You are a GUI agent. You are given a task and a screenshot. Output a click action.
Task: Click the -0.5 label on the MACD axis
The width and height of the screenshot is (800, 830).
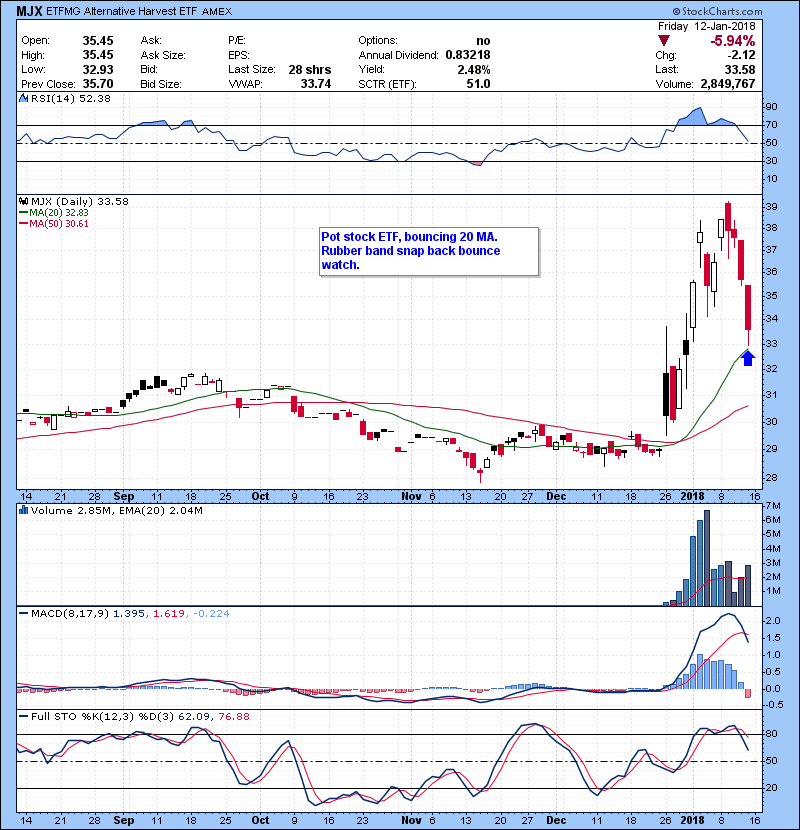[774, 705]
